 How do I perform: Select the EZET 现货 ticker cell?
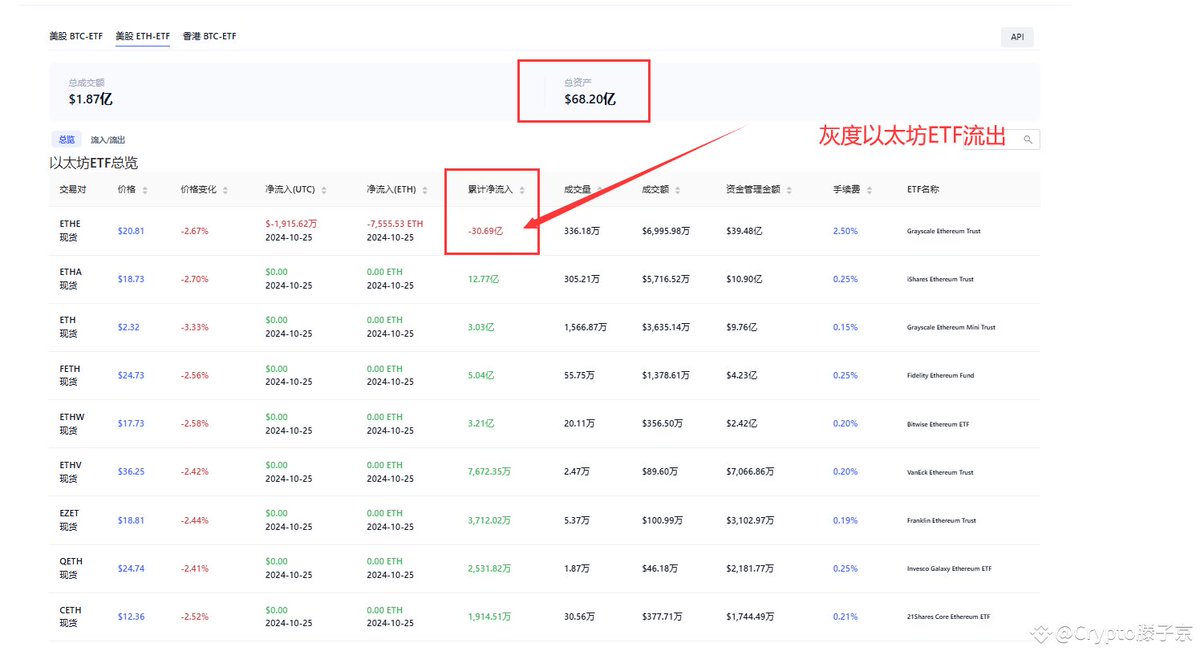click(x=70, y=518)
